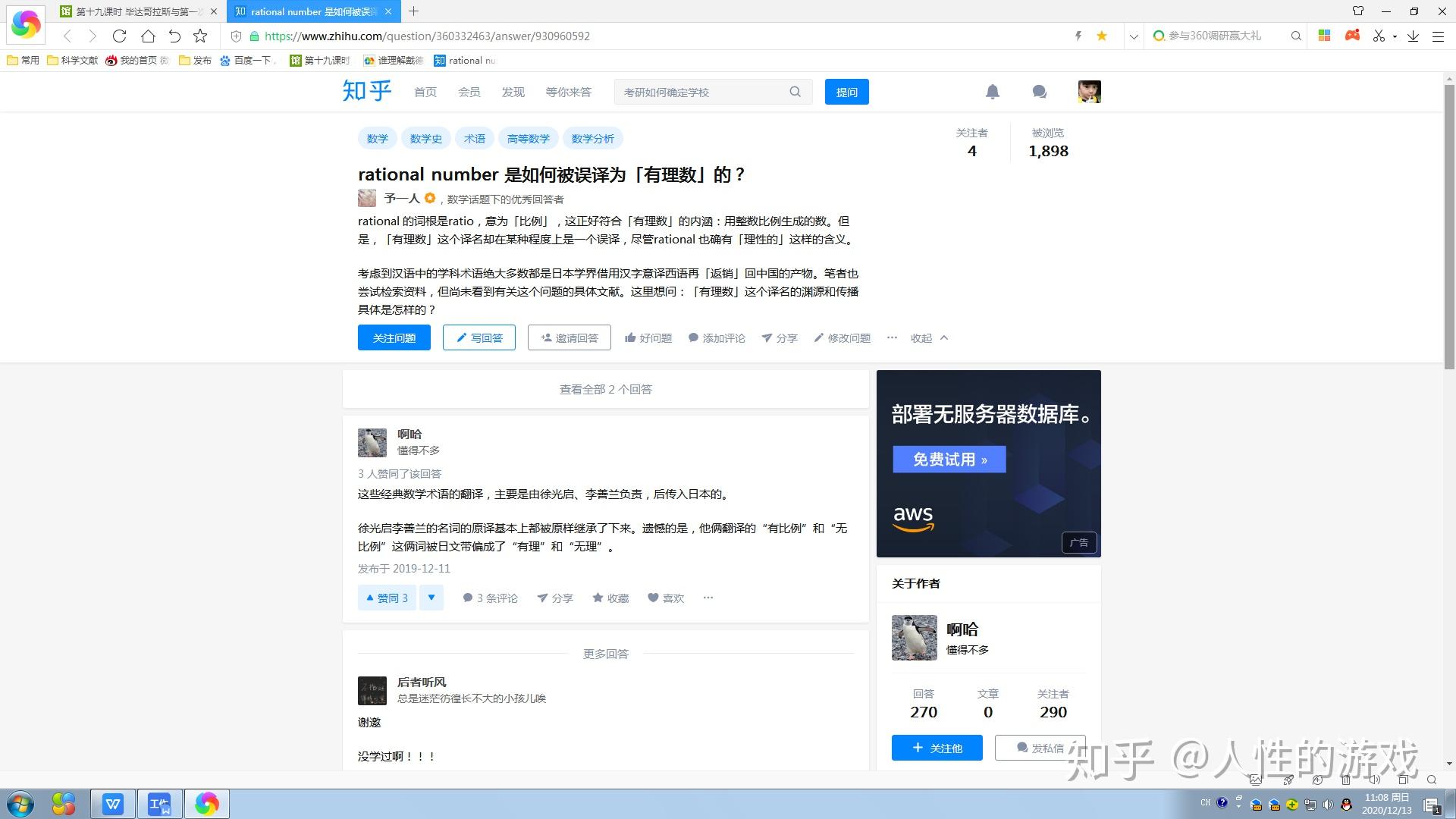1456x819 pixels.
Task: Open the 发现 navigation menu item
Action: click(513, 92)
